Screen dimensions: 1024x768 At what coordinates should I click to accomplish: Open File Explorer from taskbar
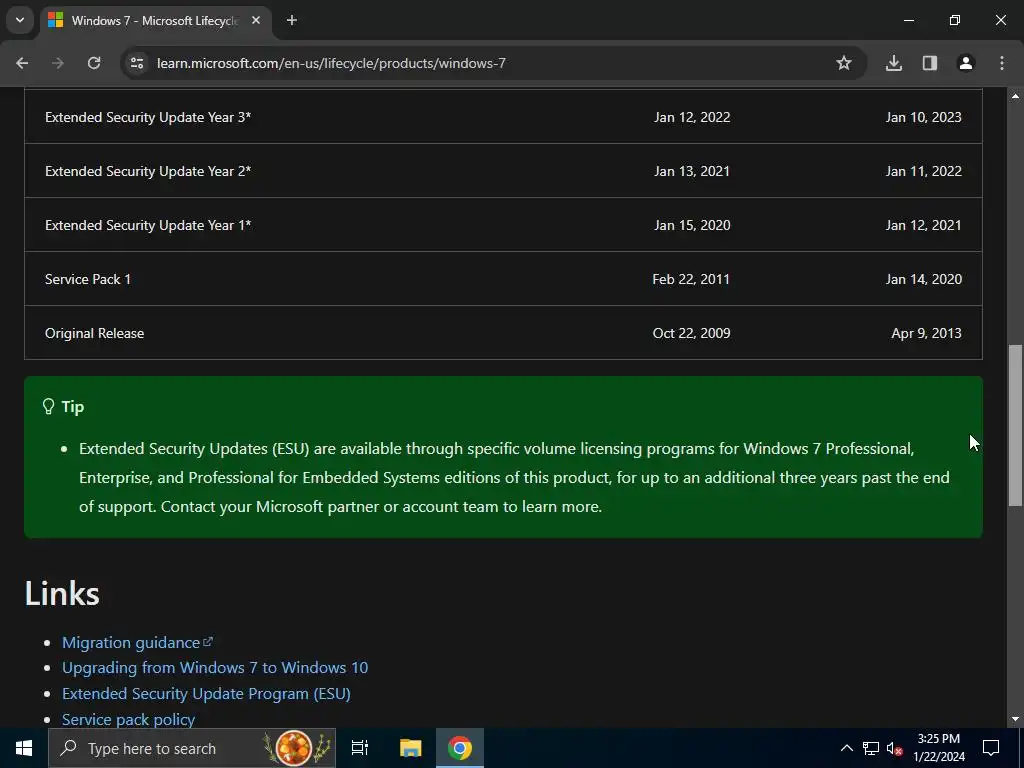(410, 748)
